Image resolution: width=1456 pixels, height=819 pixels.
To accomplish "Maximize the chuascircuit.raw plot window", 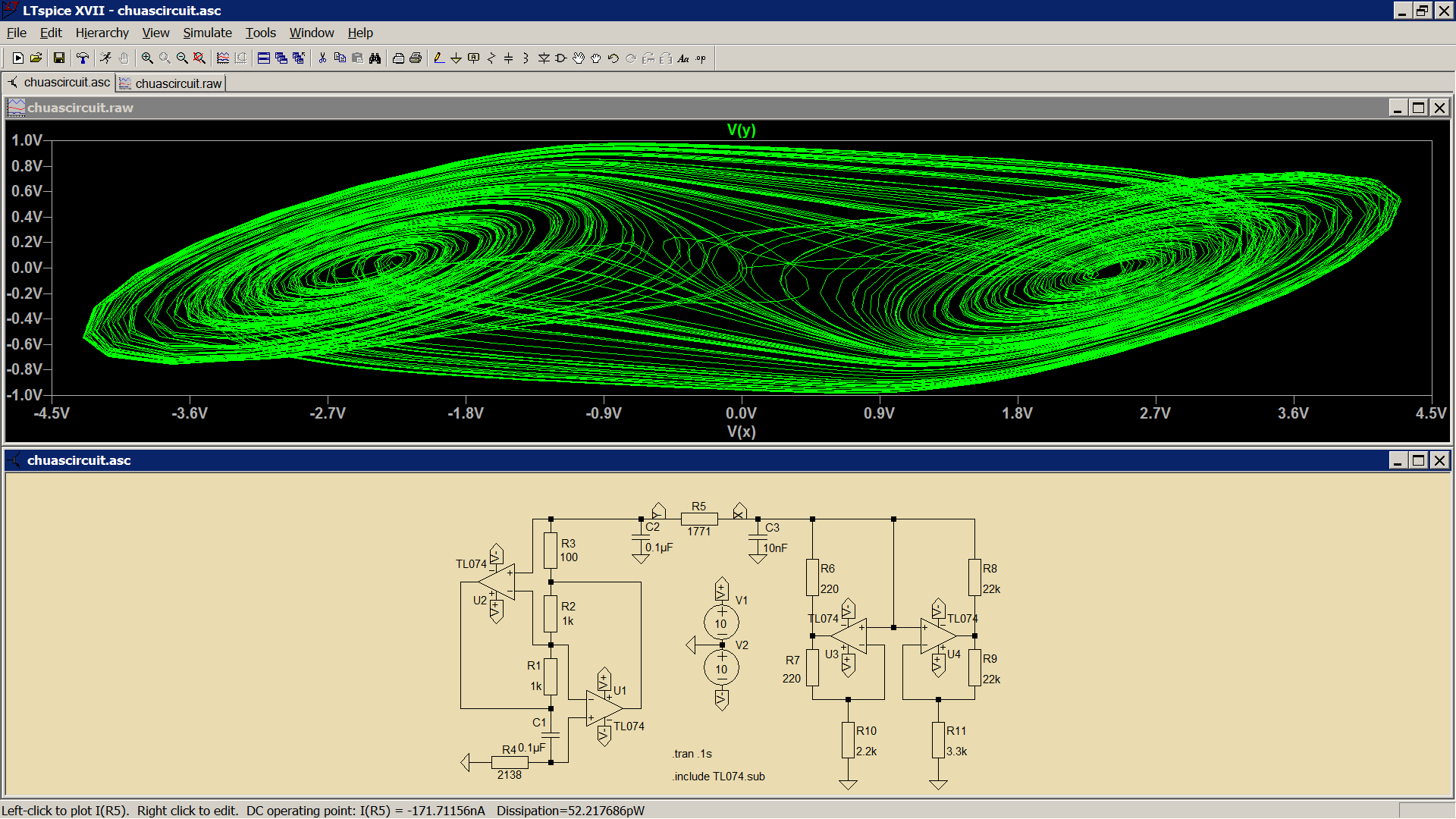I will [1418, 108].
